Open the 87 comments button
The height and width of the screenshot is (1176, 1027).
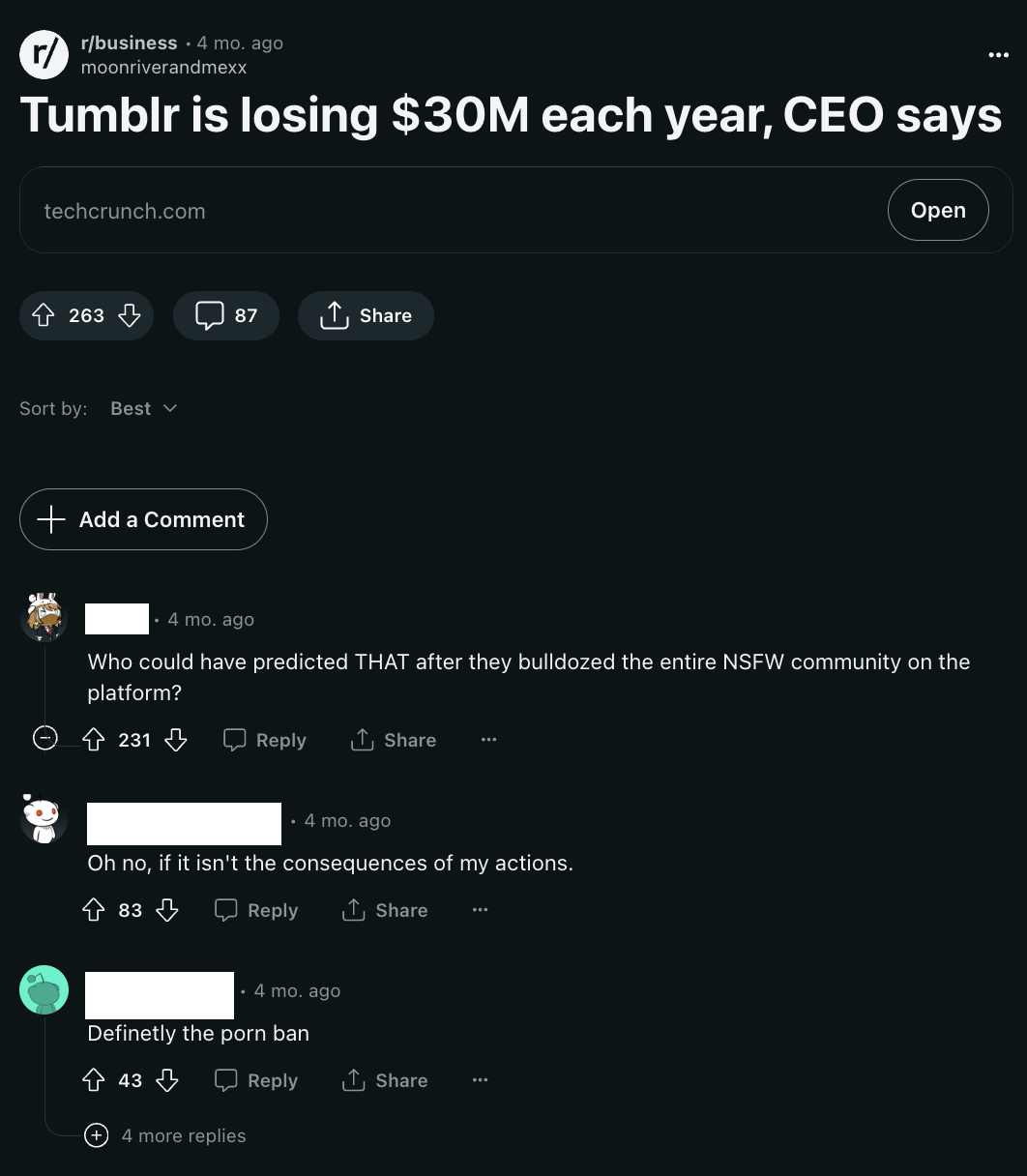click(x=226, y=315)
